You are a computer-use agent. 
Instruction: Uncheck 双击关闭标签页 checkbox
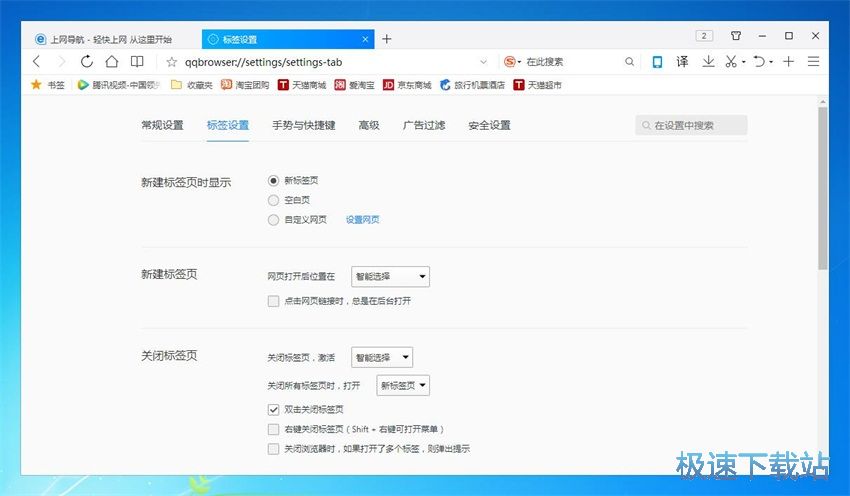click(274, 409)
